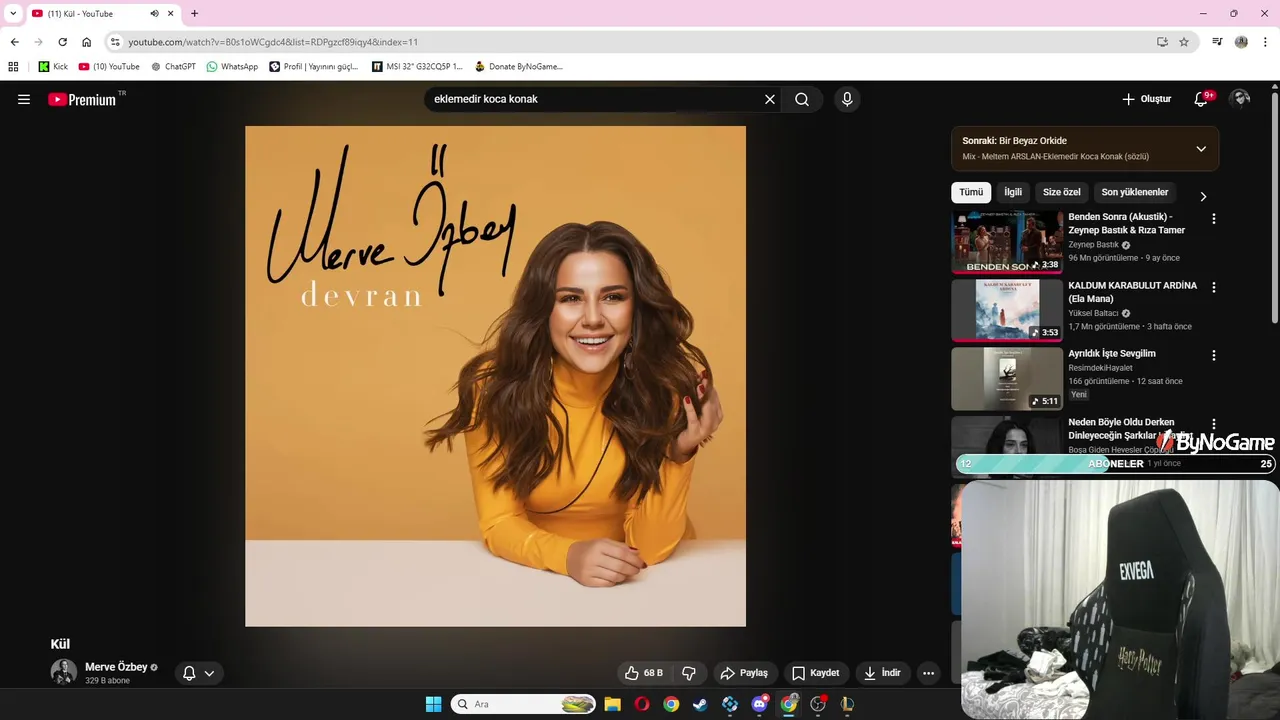This screenshot has height=720, width=1280.
Task: Click the Oluştur create button
Action: [x=1146, y=99]
